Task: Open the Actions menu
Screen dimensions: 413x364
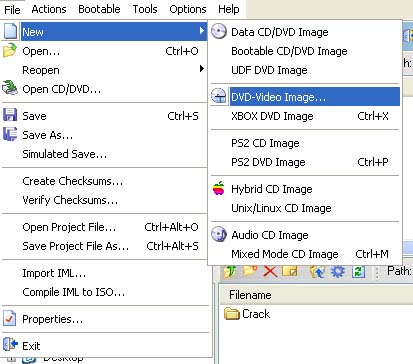Action: (x=49, y=9)
